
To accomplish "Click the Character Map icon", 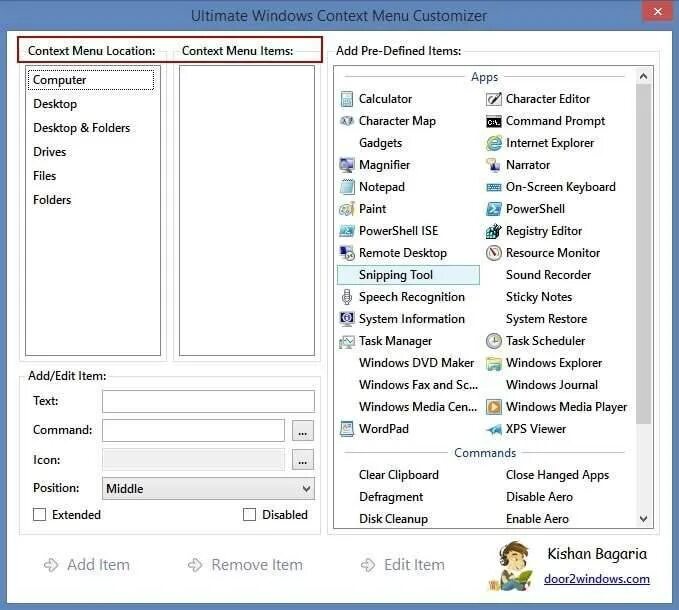I will point(347,121).
